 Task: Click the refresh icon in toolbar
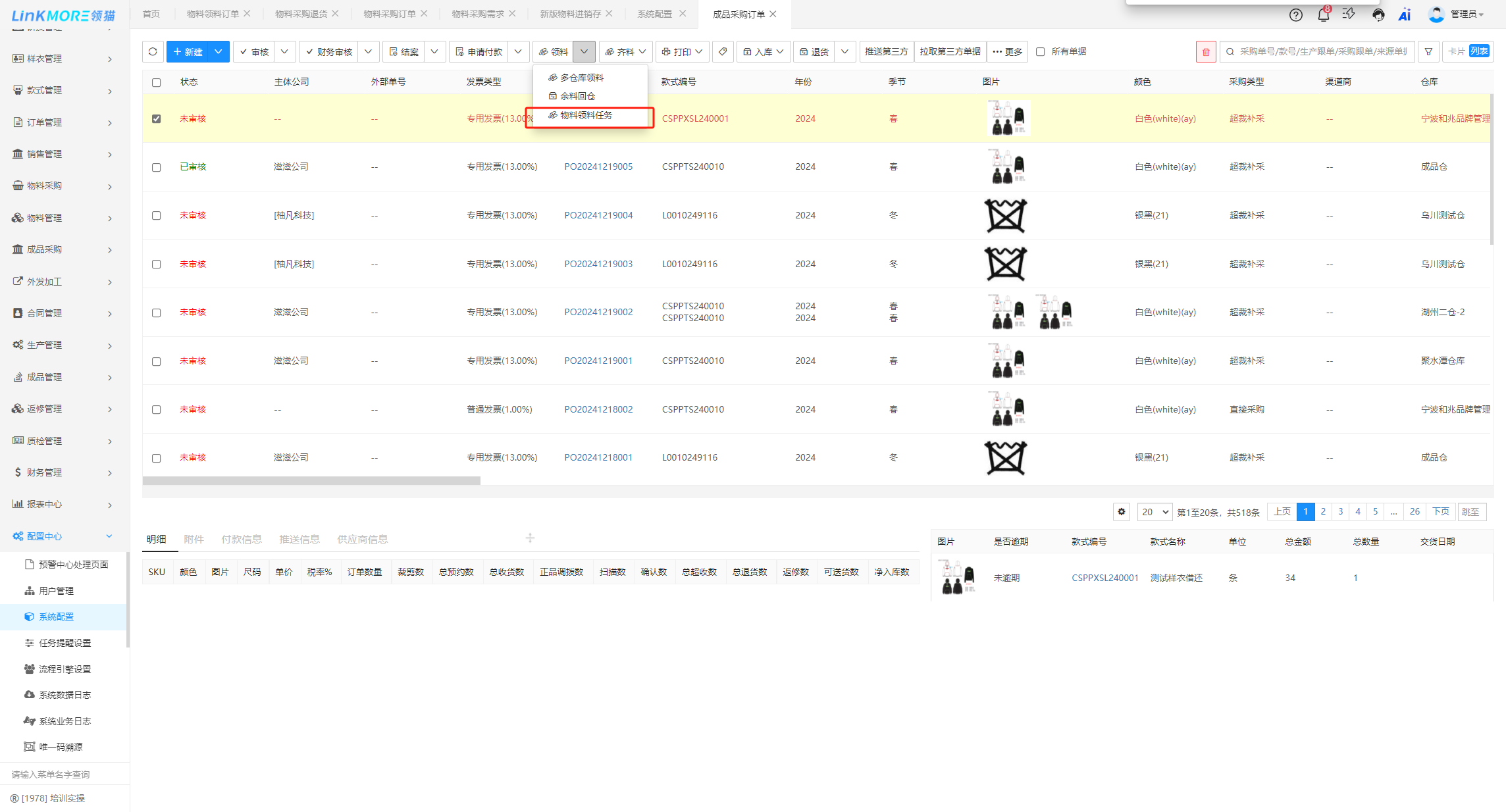coord(153,51)
